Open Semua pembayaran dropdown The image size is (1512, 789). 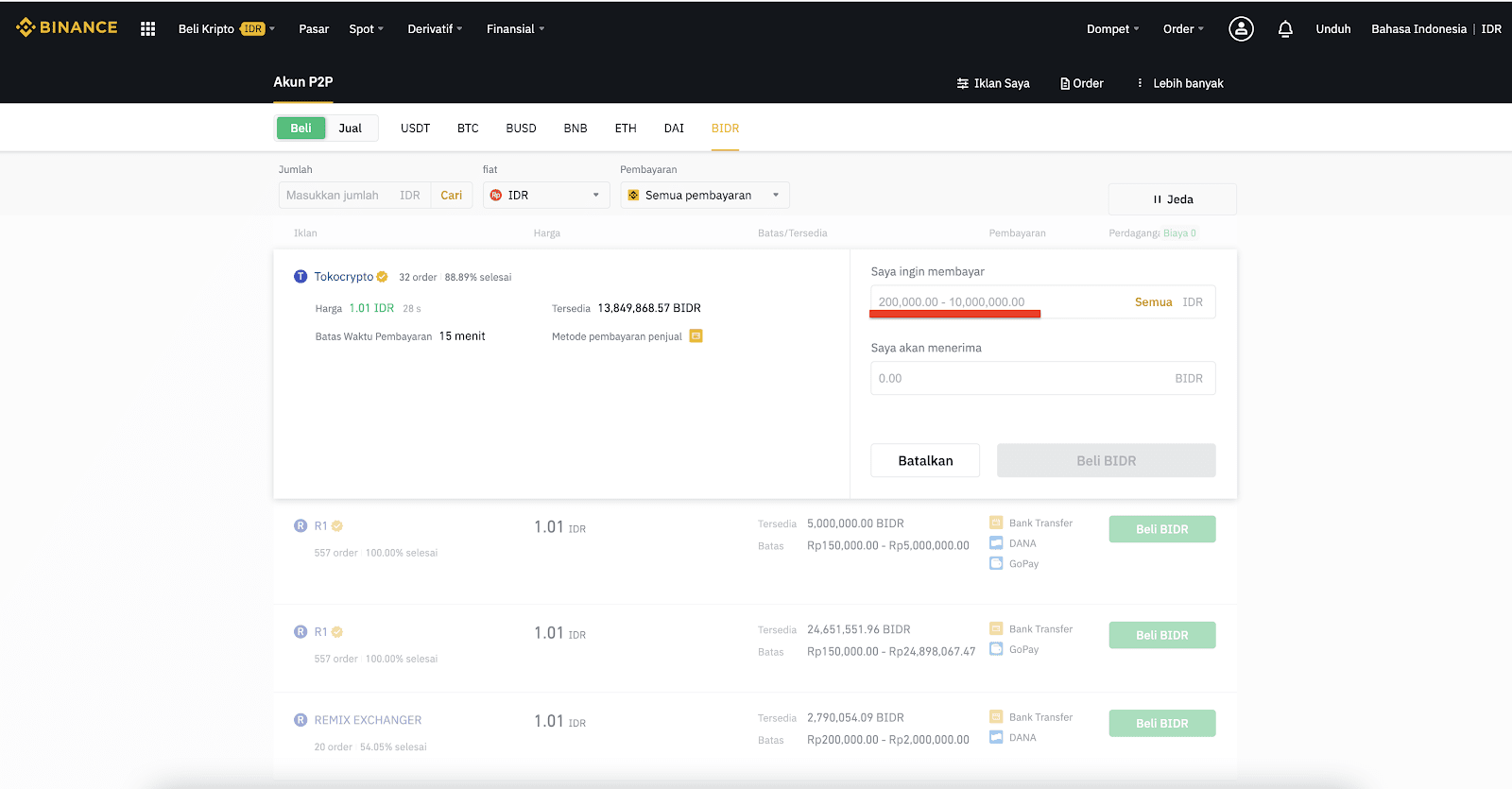[x=705, y=195]
